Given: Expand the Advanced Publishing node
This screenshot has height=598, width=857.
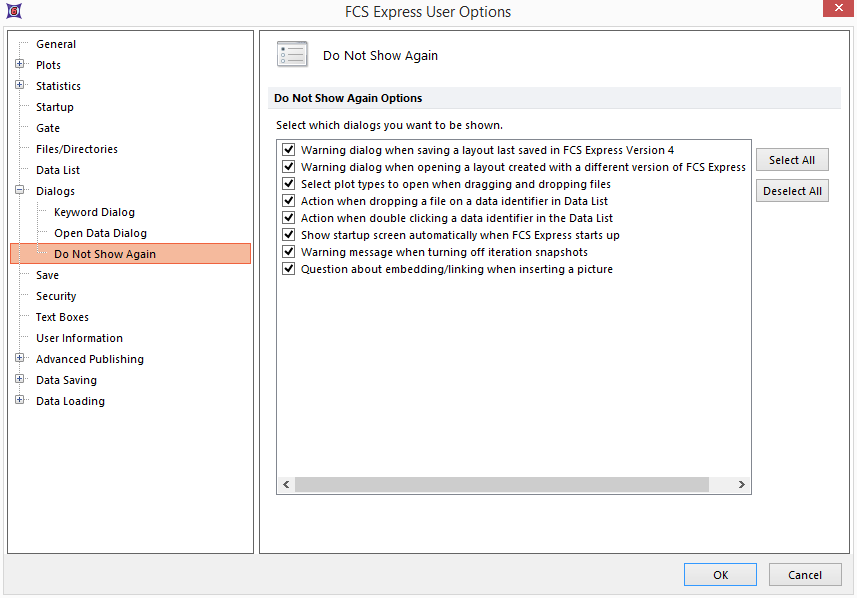Looking at the screenshot, I should [x=20, y=359].
